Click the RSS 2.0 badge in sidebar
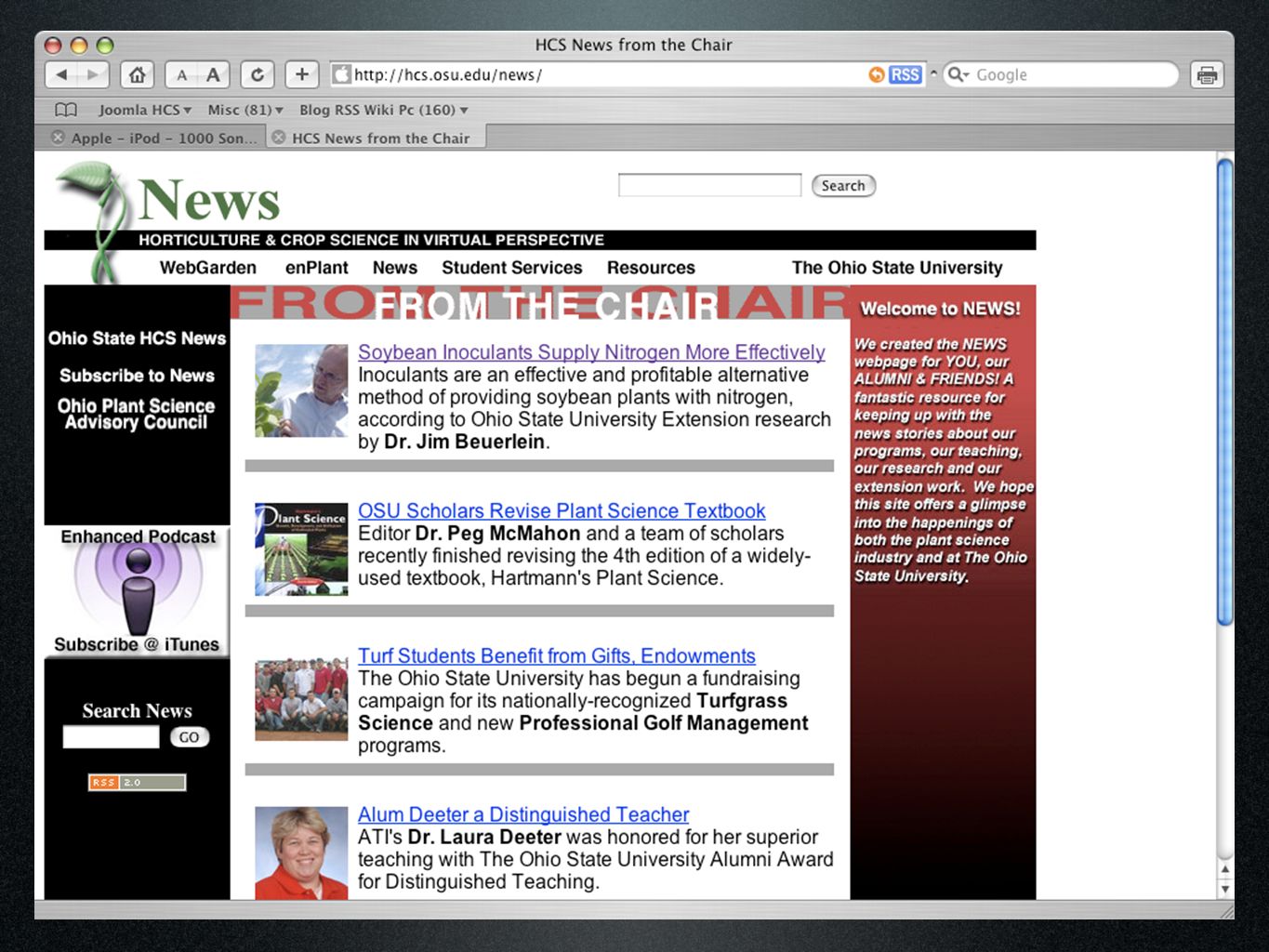The width and height of the screenshot is (1269, 952). pos(137,783)
